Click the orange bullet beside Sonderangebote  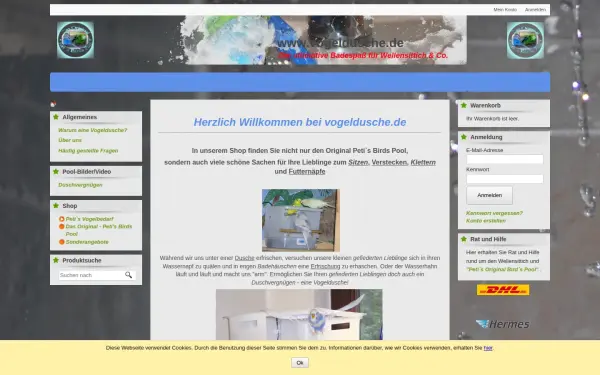coord(61,242)
